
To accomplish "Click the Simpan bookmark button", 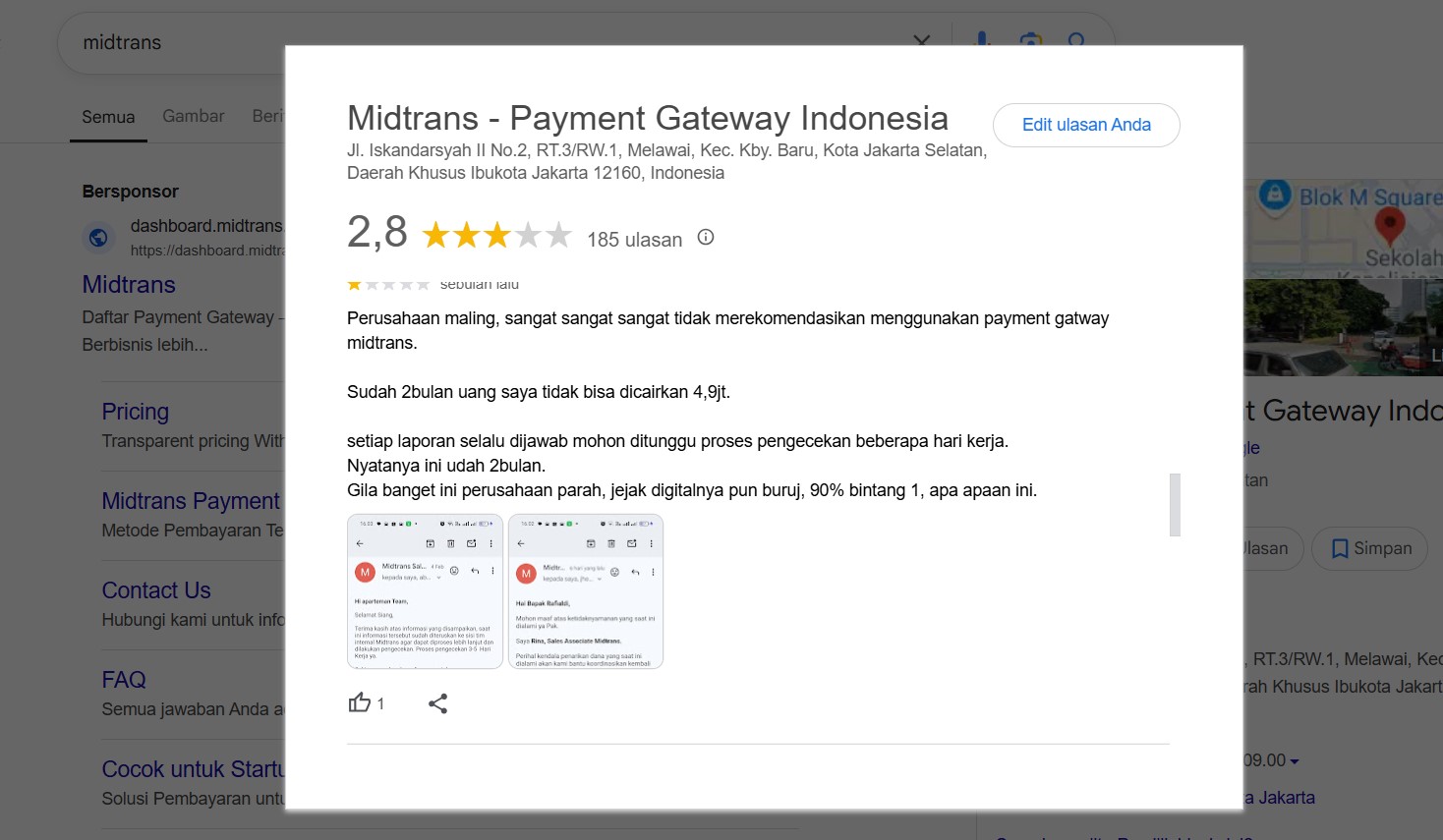I will click(x=1370, y=548).
